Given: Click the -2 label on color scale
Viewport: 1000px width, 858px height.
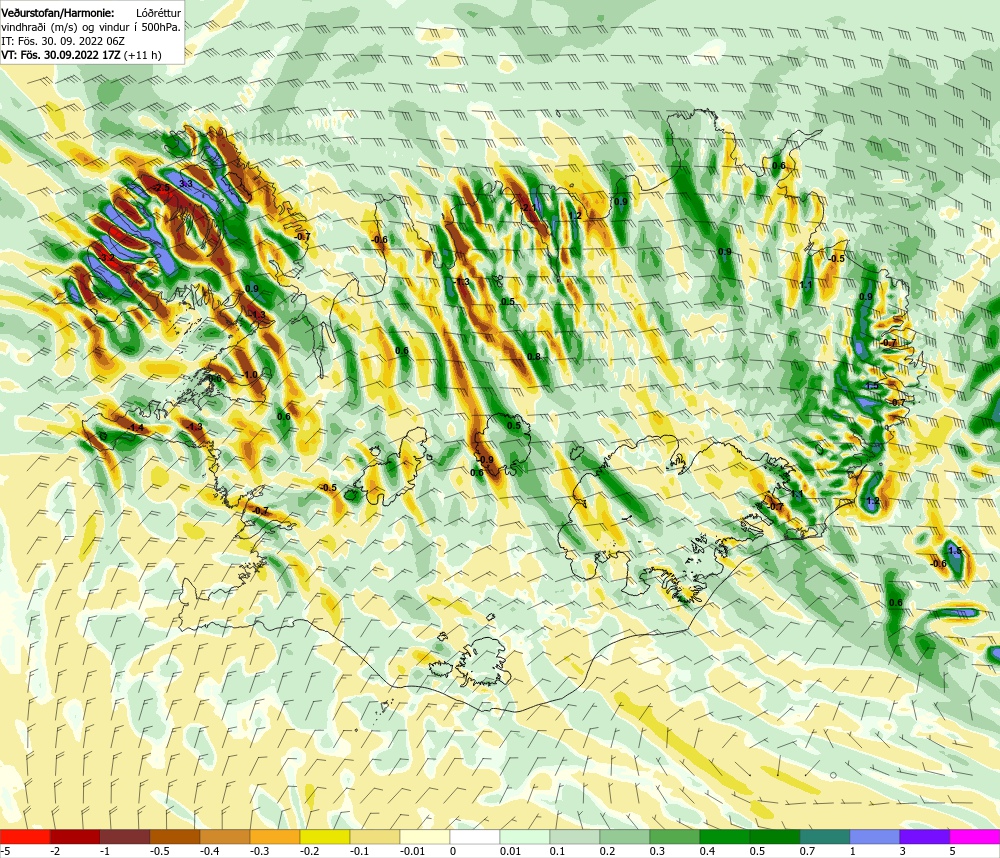Looking at the screenshot, I should coord(56,851).
